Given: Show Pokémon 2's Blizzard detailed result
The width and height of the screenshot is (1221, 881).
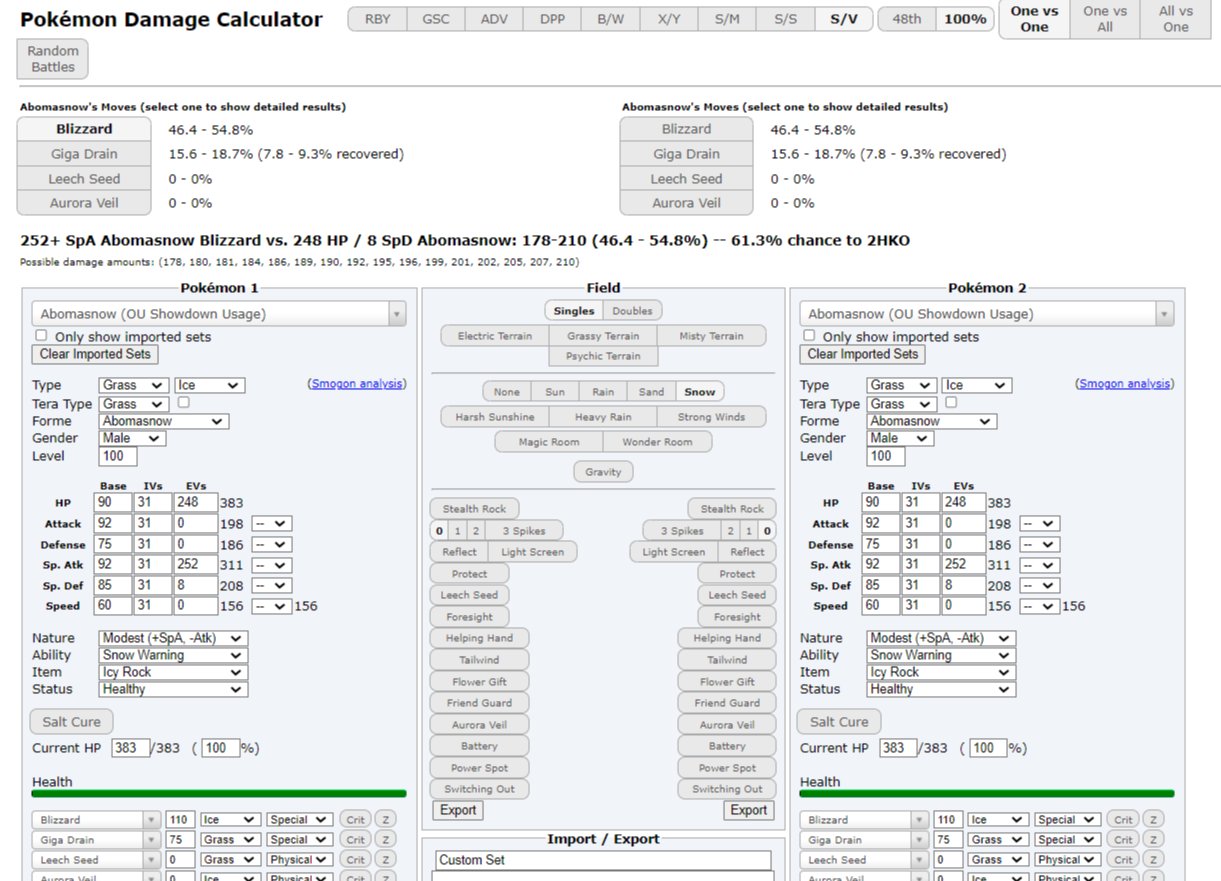Looking at the screenshot, I should [x=686, y=129].
